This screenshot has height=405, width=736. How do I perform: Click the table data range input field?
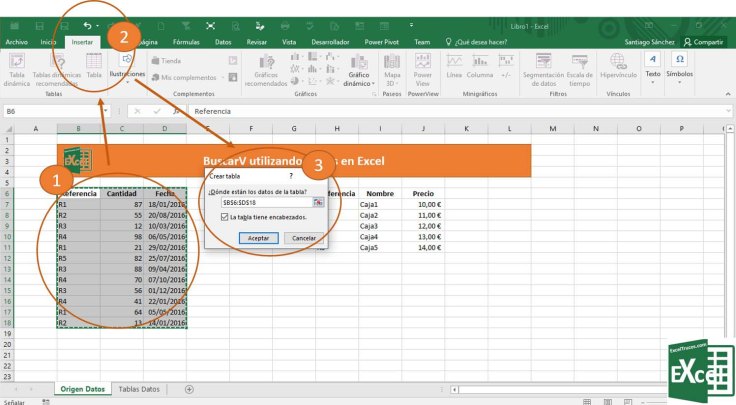pos(265,202)
